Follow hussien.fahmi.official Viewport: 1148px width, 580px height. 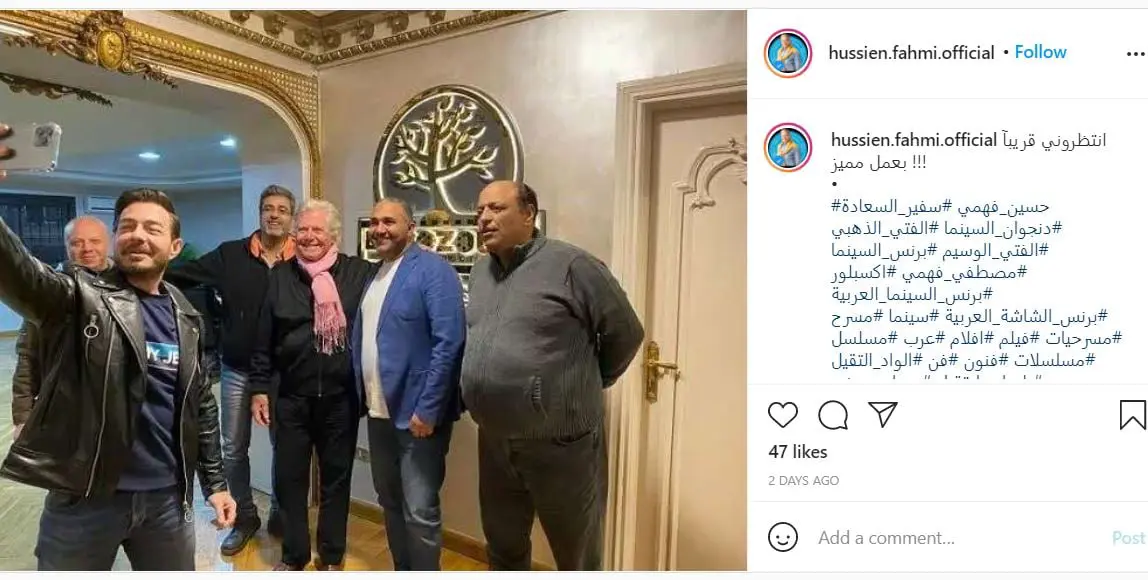tap(1040, 52)
